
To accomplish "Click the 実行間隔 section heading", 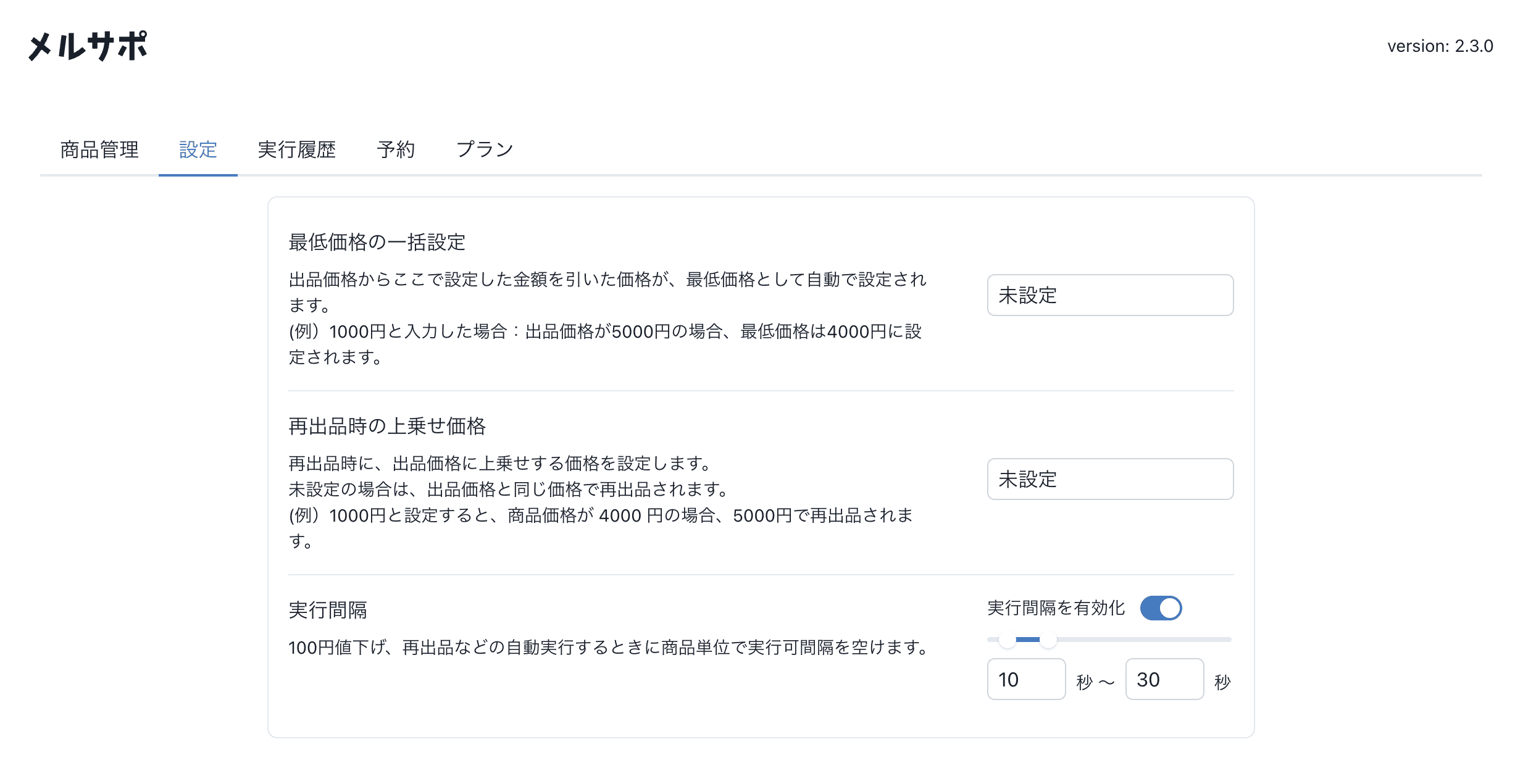I will pyautogui.click(x=327, y=610).
